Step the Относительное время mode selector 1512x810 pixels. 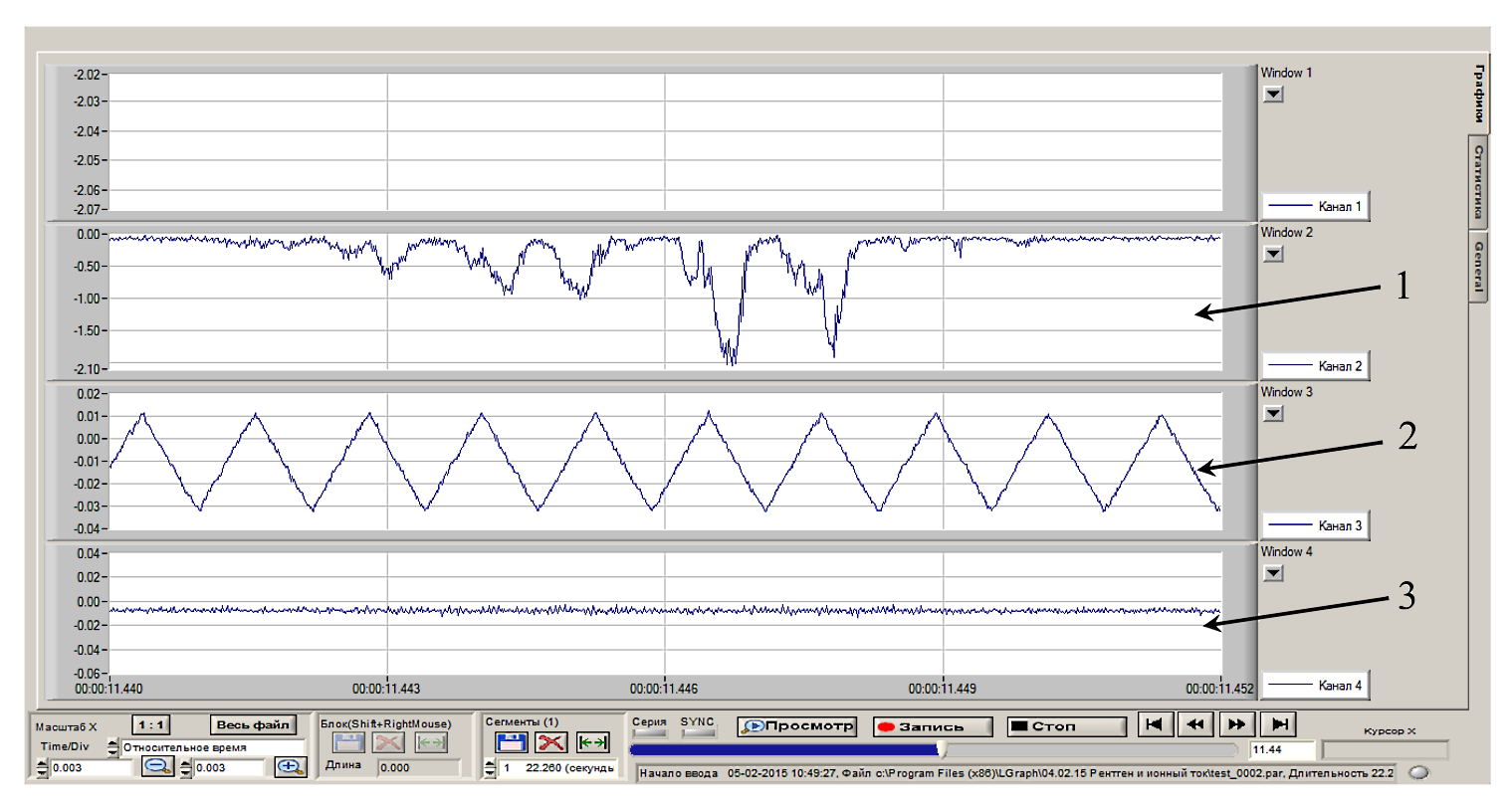tap(112, 747)
